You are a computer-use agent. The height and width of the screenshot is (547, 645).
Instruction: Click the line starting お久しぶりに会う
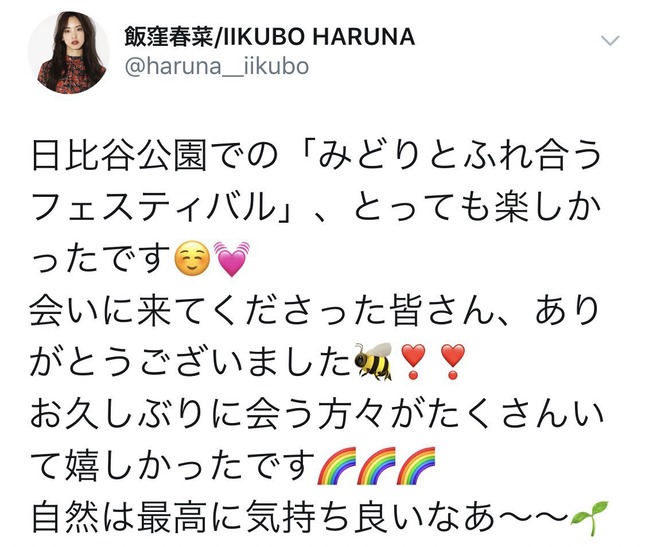point(317,414)
